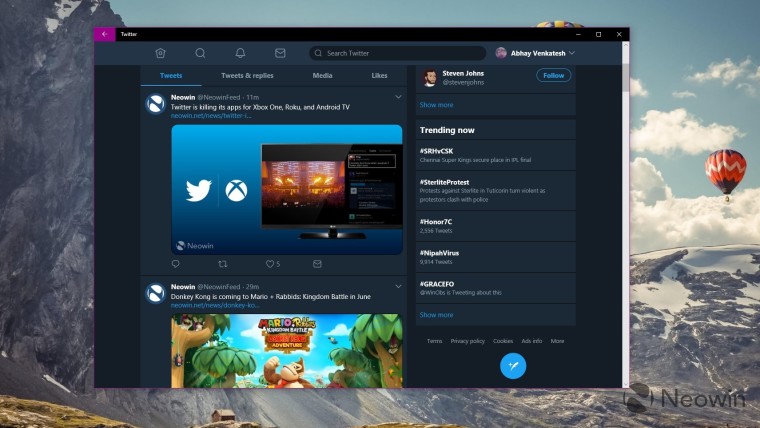The width and height of the screenshot is (760, 428).
Task: Click Steven Johns profile avatar
Action: click(x=429, y=78)
